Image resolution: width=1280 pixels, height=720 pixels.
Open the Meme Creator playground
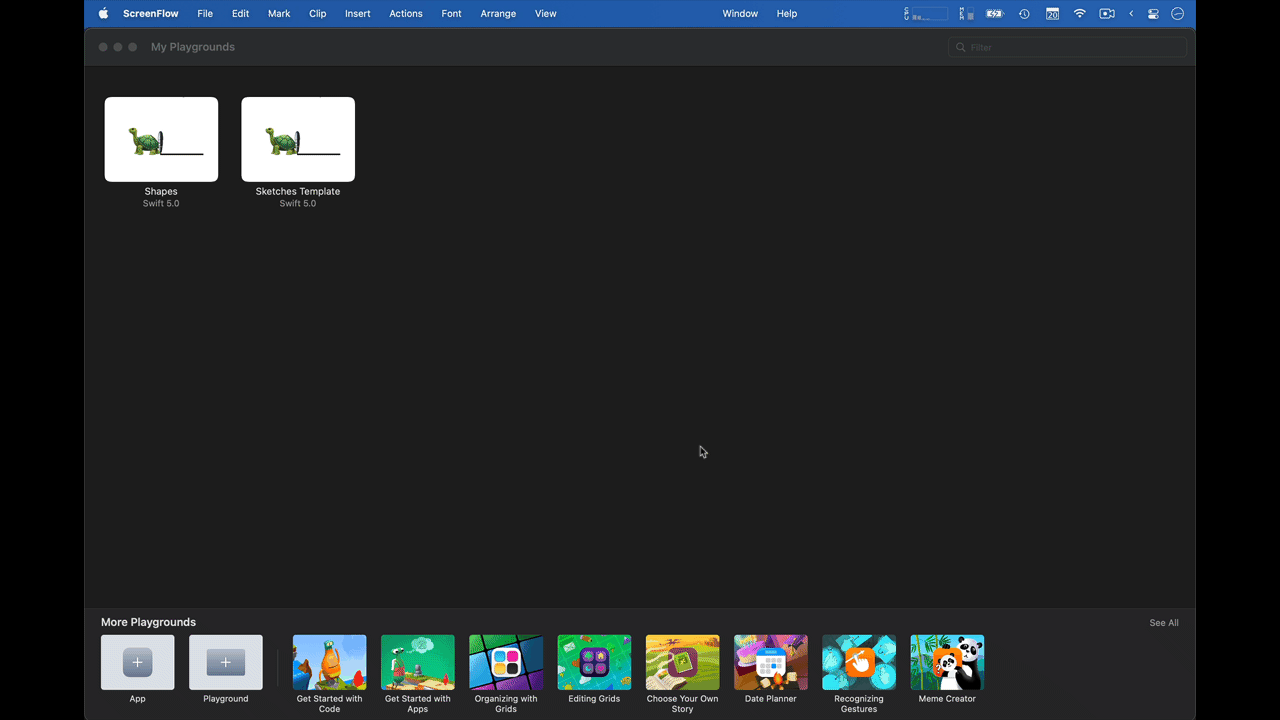946,662
